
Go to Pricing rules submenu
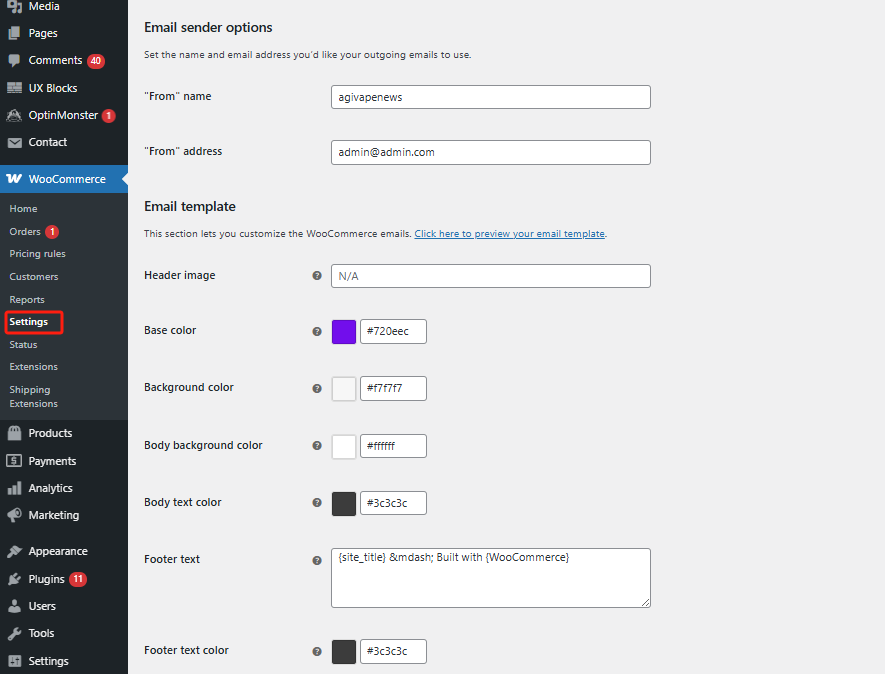click(37, 254)
